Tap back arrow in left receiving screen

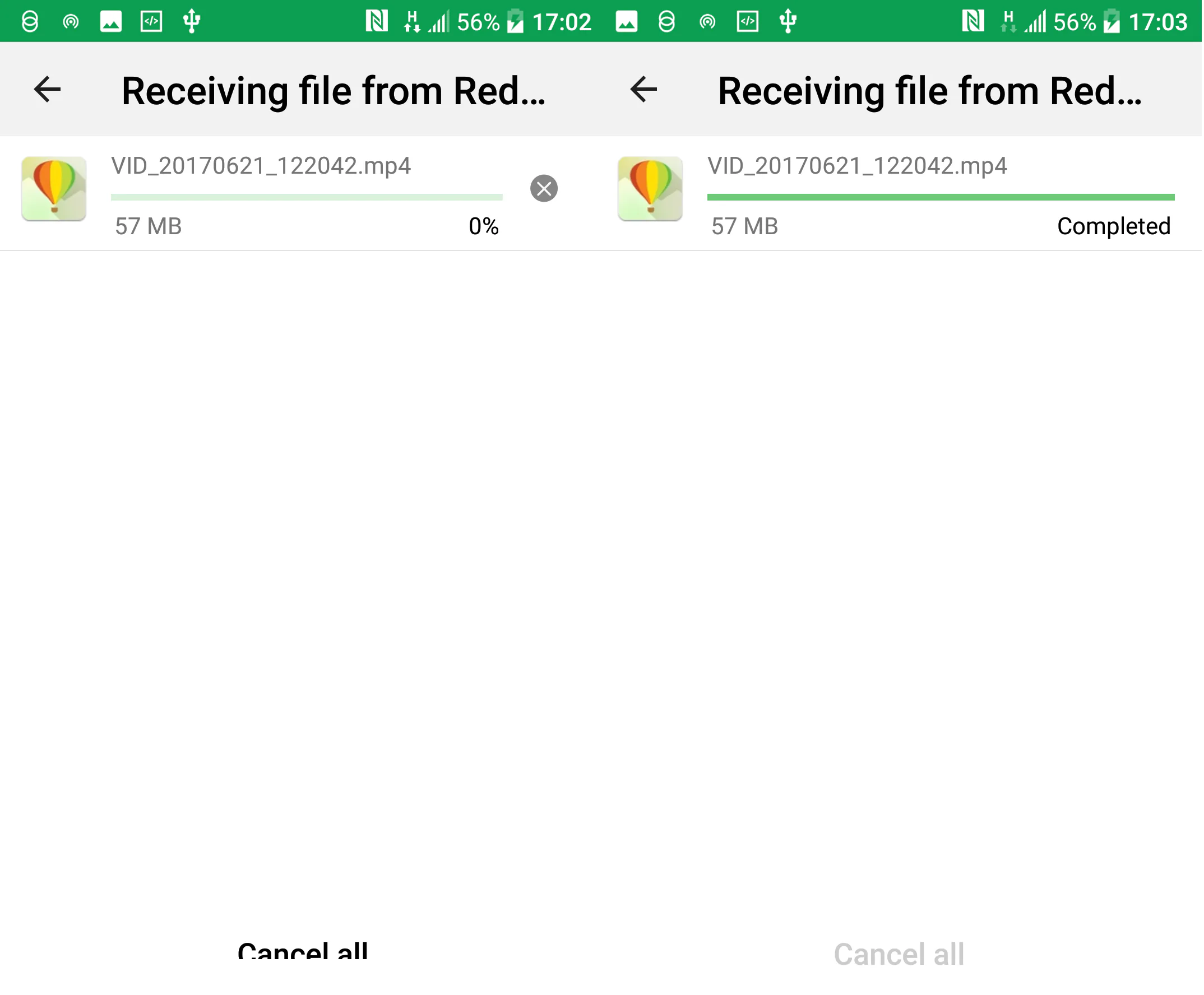47,90
